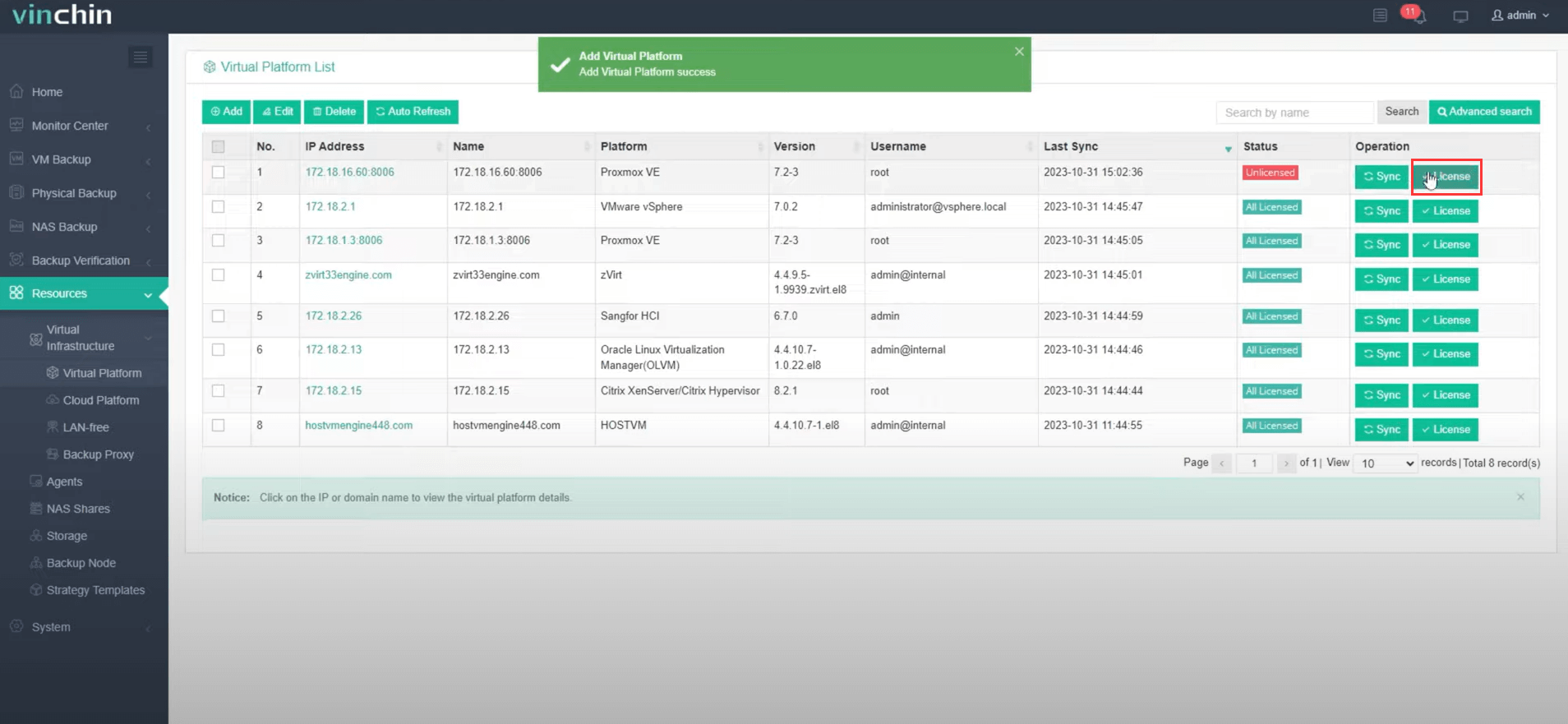Open the admin user menu
Screen dimensions: 1568x724
click(1520, 15)
